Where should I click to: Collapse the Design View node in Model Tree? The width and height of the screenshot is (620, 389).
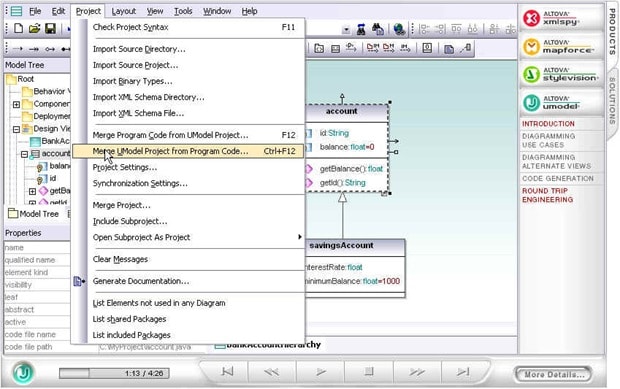[16, 129]
